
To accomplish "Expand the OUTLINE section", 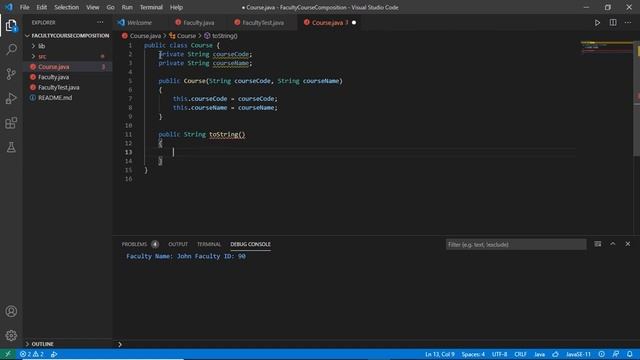I will tap(67, 344).
